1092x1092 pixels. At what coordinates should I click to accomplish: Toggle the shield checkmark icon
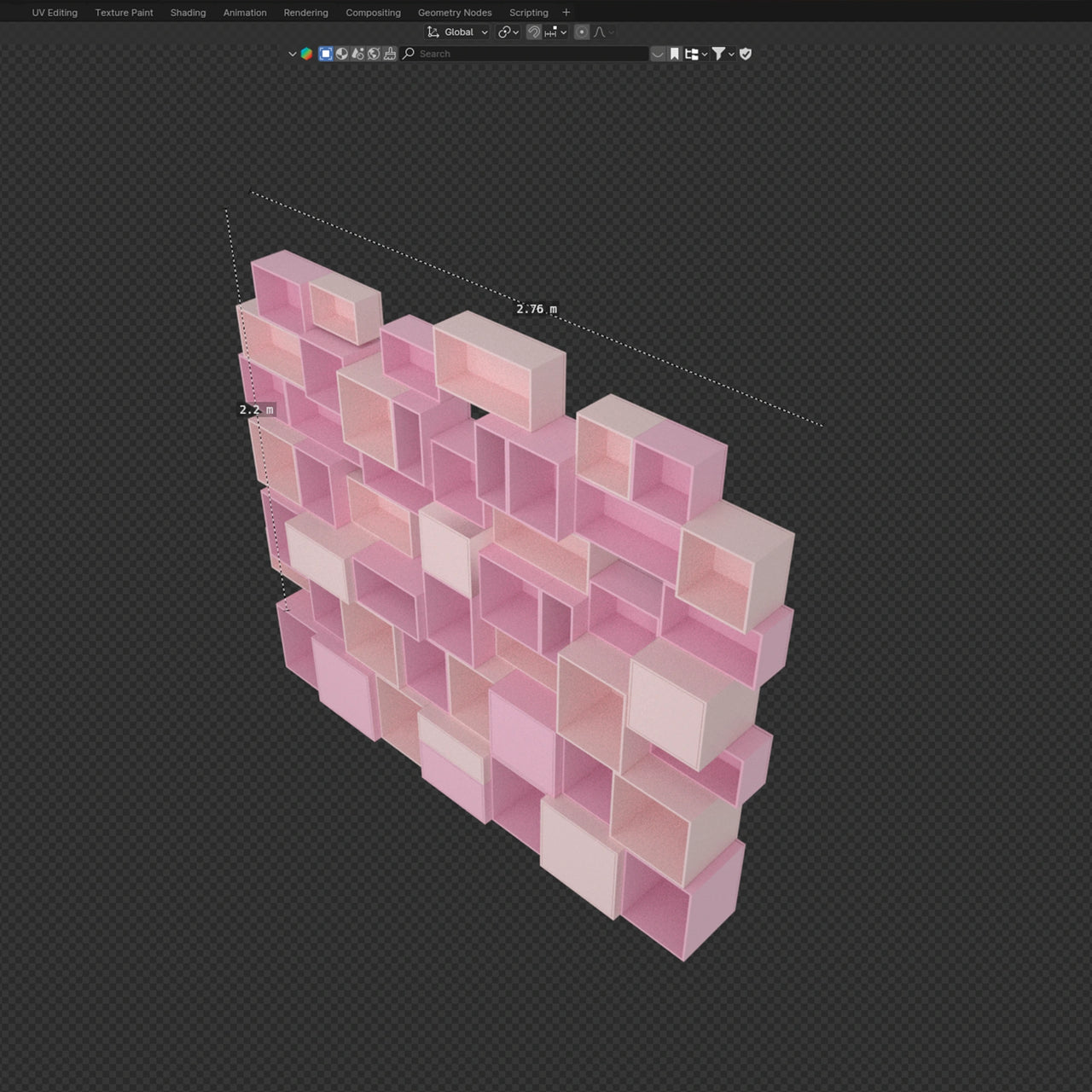tap(746, 54)
